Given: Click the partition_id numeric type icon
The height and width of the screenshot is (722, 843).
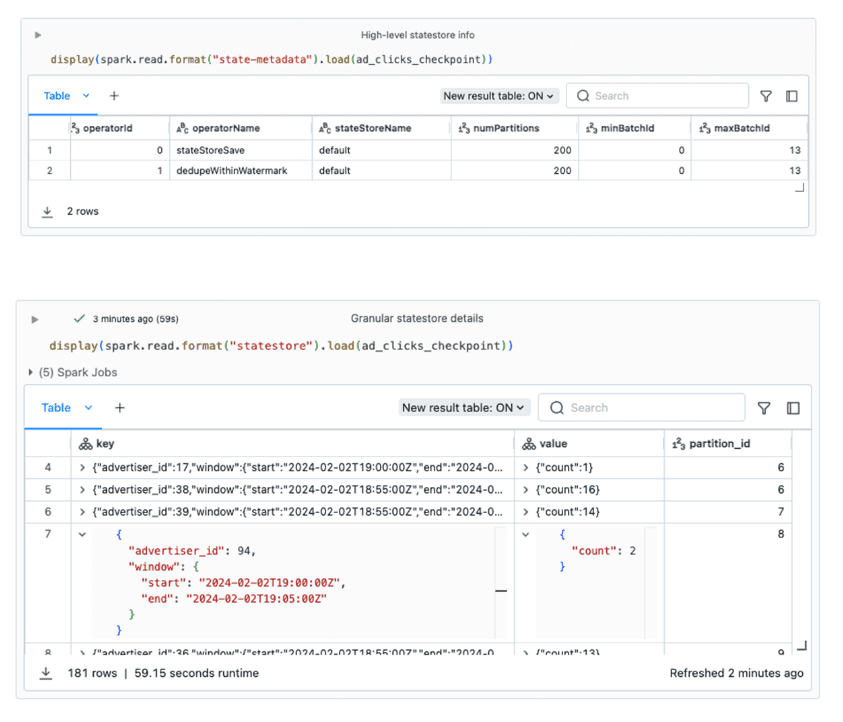Looking at the screenshot, I should pyautogui.click(x=678, y=444).
